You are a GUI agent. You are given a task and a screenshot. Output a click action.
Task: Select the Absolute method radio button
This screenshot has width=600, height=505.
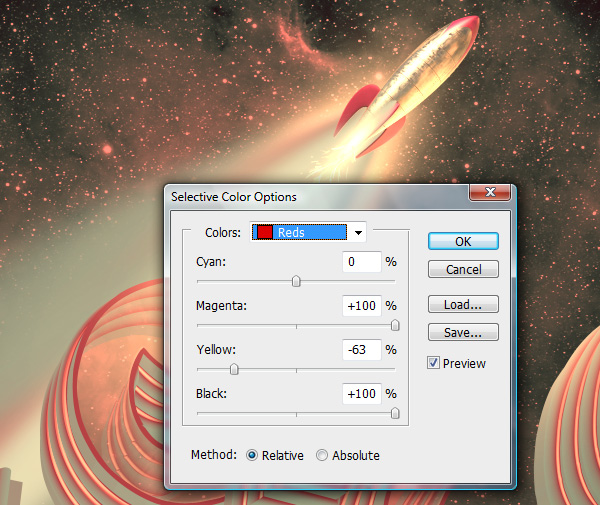[322, 455]
